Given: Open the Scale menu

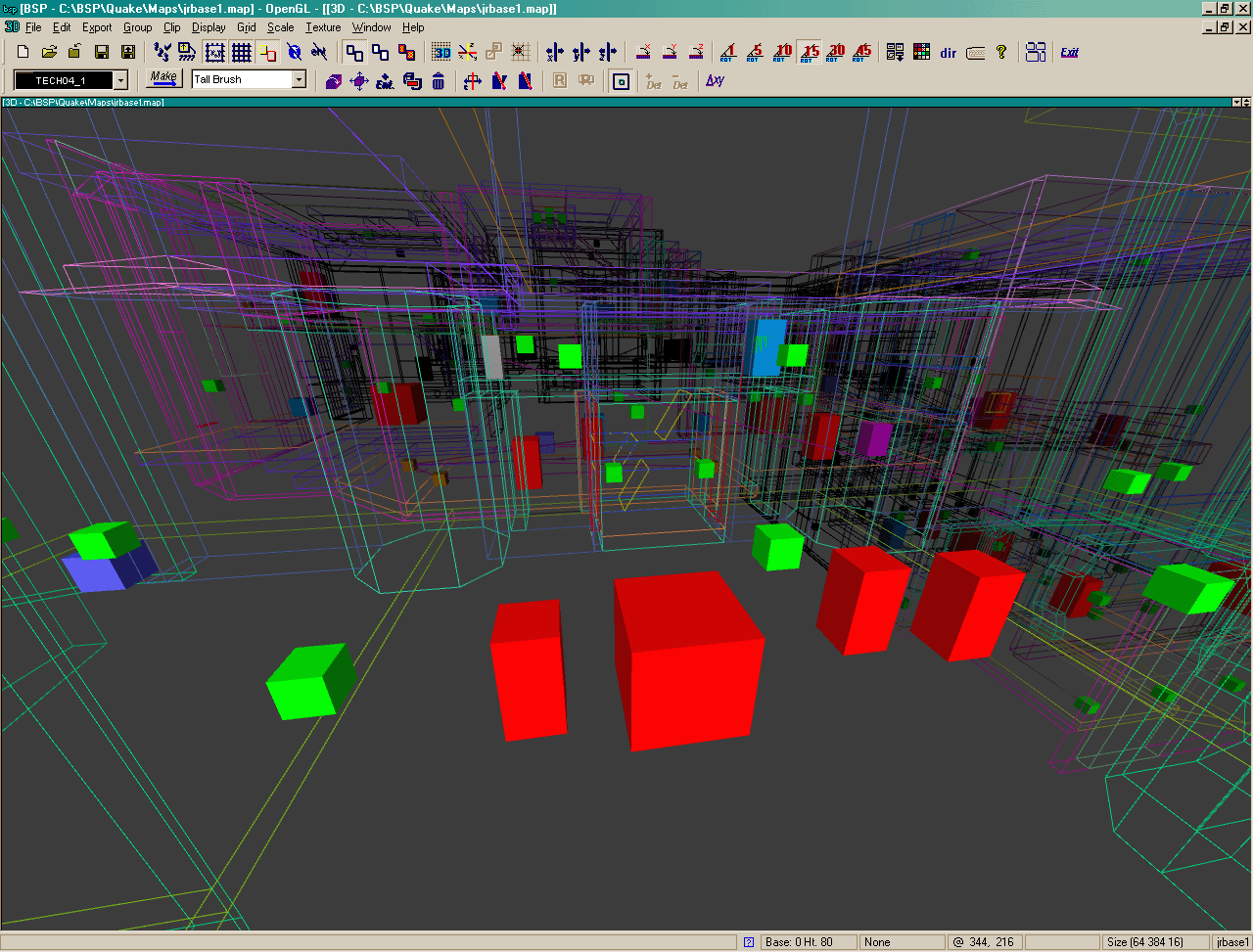Looking at the screenshot, I should pos(280,27).
